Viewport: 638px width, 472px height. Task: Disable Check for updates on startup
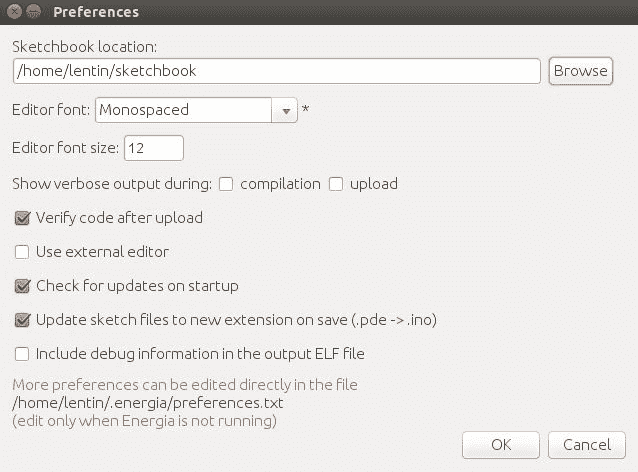22,286
